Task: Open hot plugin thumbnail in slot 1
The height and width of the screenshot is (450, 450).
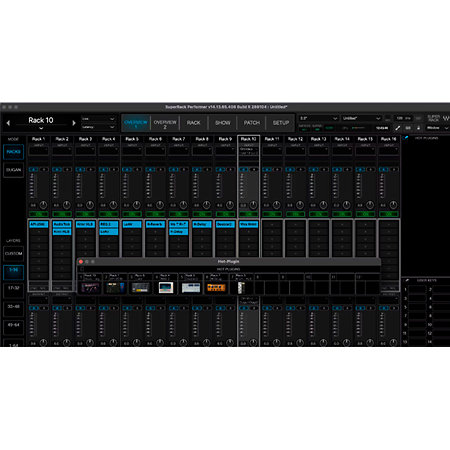Action: (90, 288)
